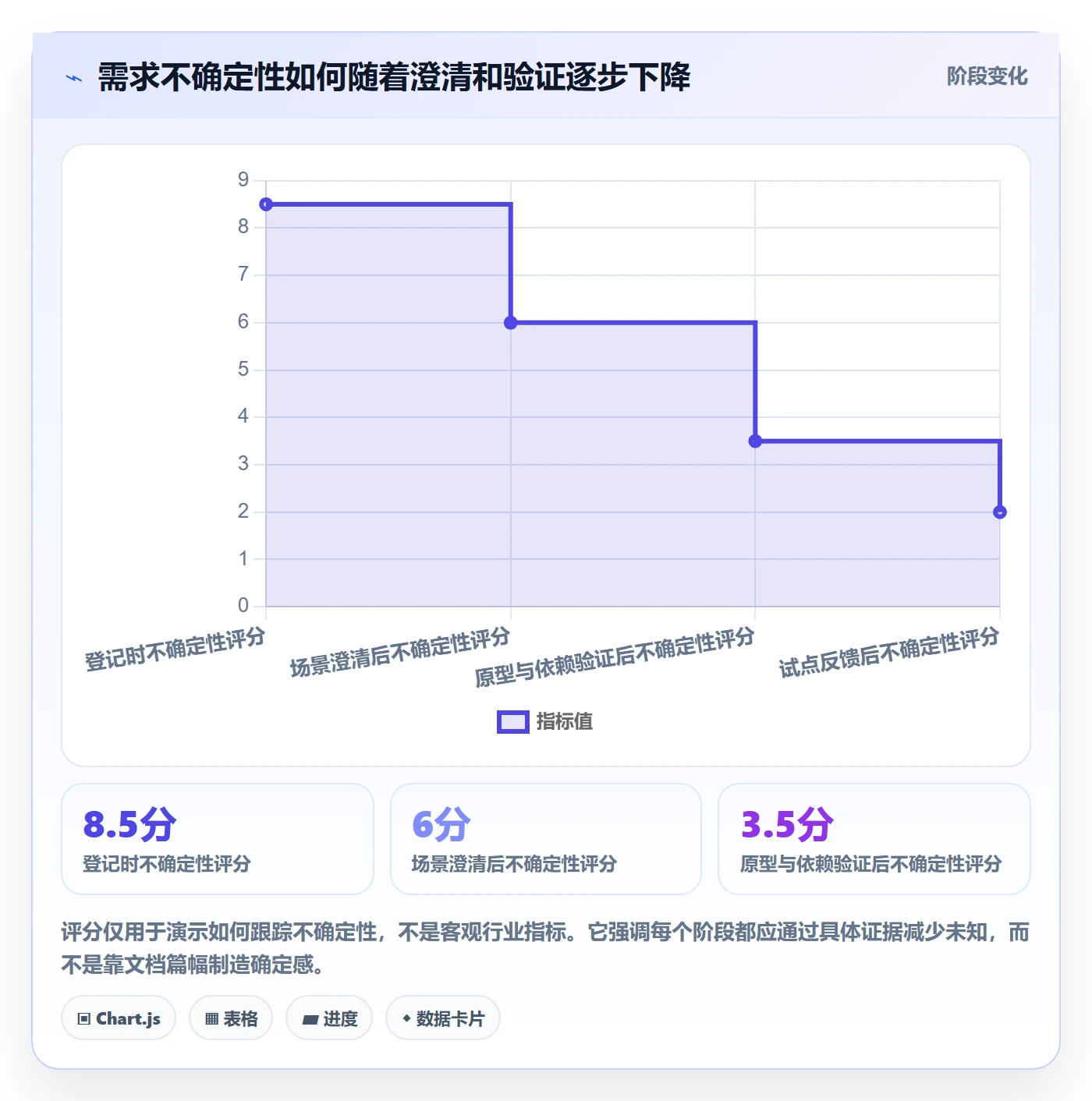Click card caption 登记时不确定性评分
This screenshot has height=1101, width=1092.
click(x=167, y=864)
